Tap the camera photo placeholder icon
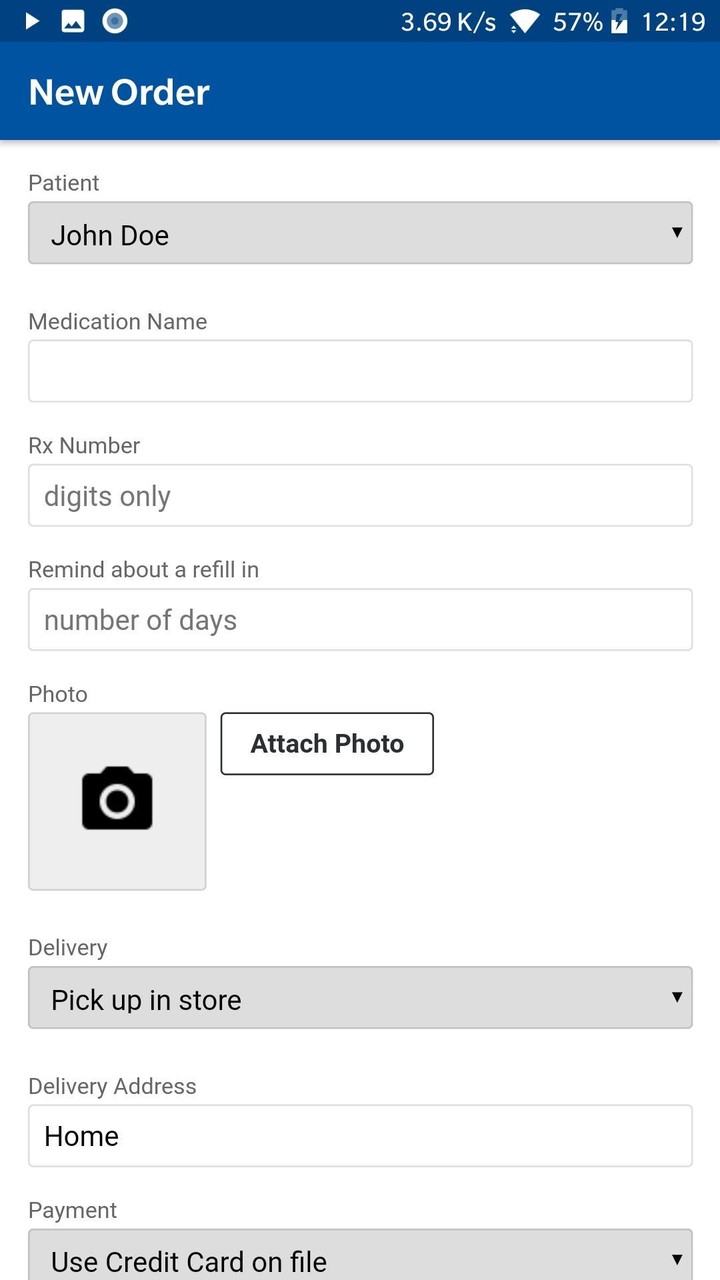 click(x=117, y=799)
